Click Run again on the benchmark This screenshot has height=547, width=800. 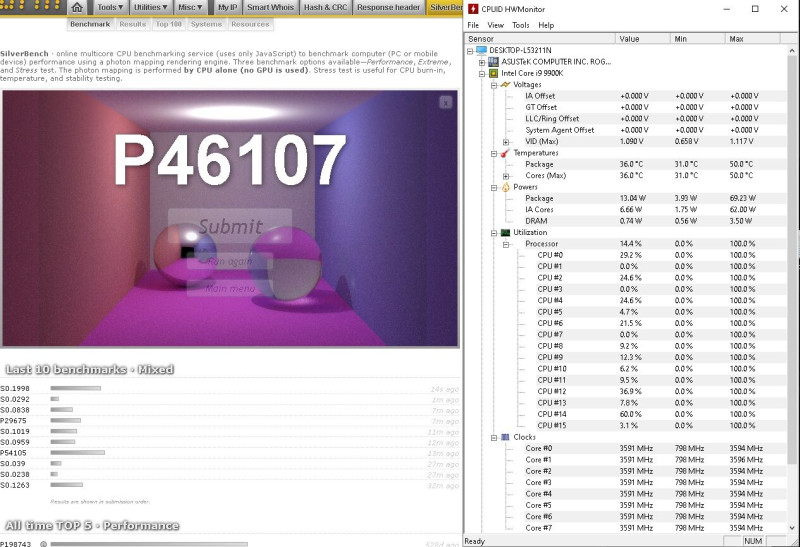pos(230,261)
